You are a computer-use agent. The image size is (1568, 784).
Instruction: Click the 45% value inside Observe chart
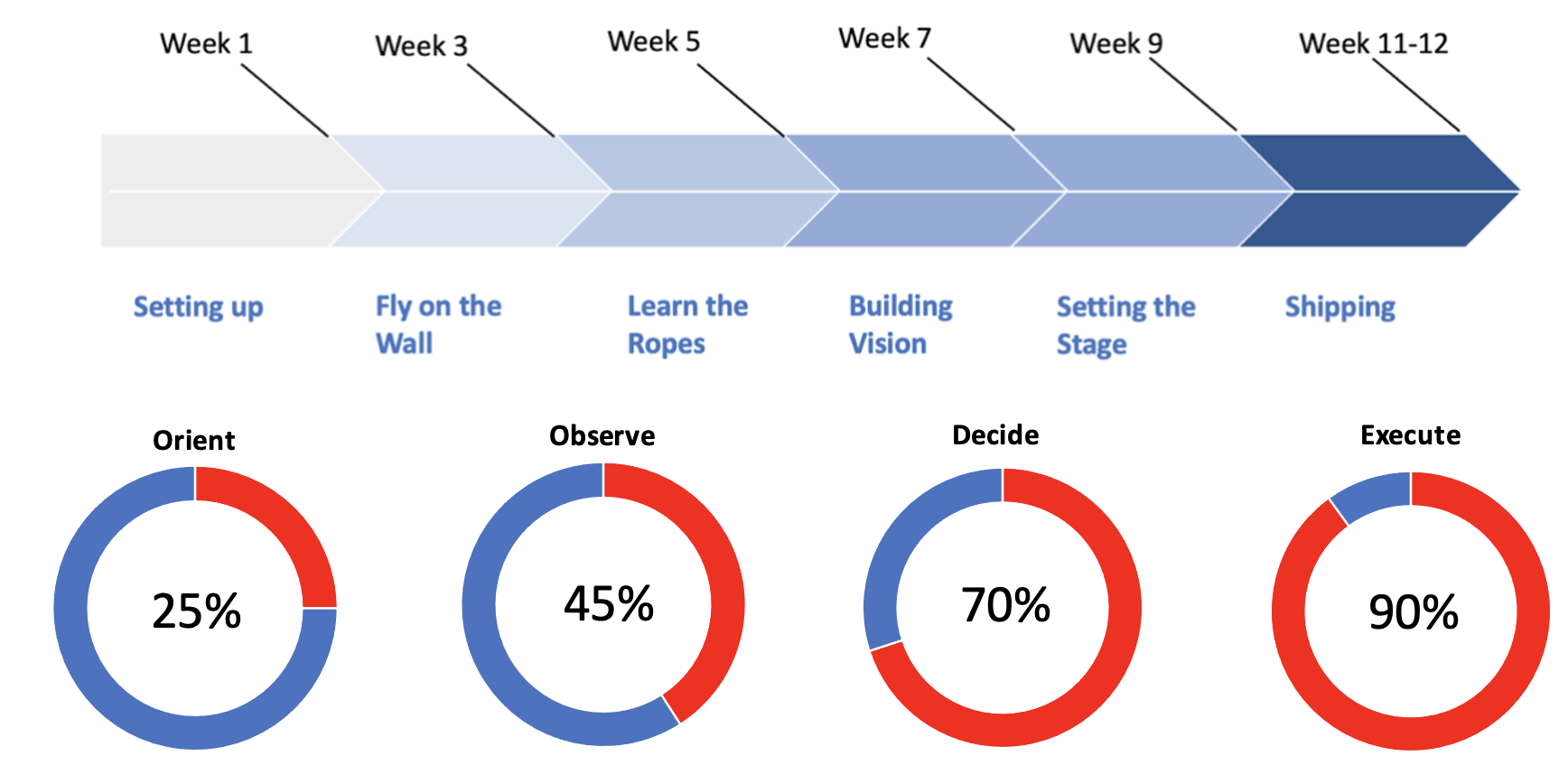click(609, 603)
